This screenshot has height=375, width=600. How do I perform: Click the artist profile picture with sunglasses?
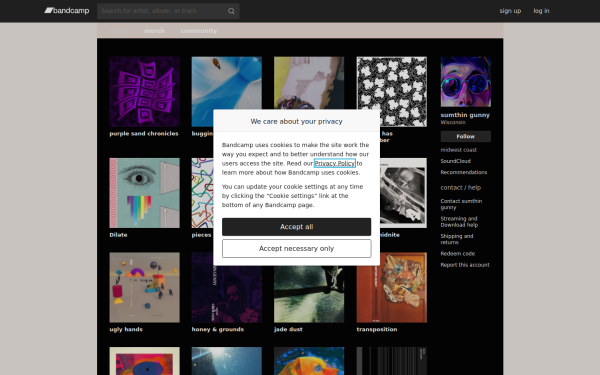point(465,82)
